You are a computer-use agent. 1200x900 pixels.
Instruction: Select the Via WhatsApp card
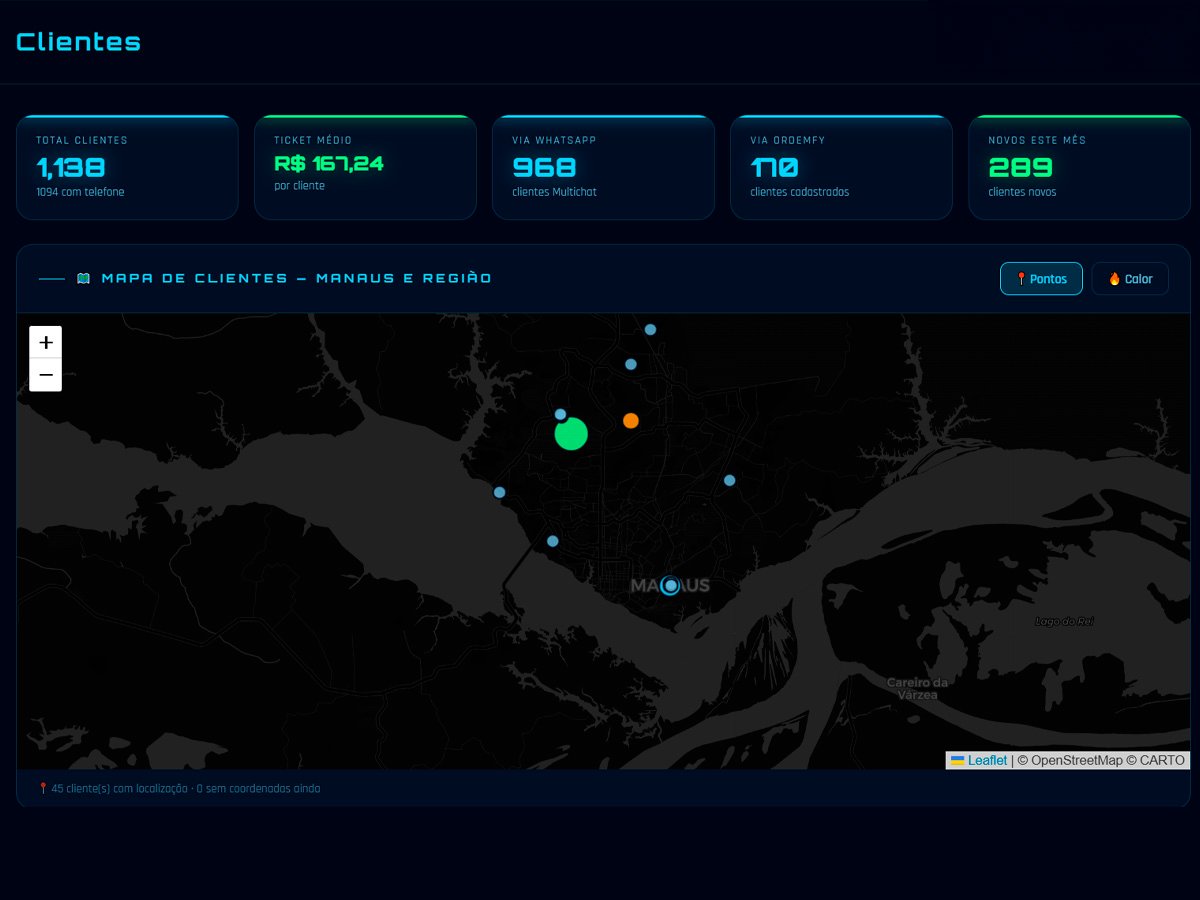pyautogui.click(x=603, y=167)
